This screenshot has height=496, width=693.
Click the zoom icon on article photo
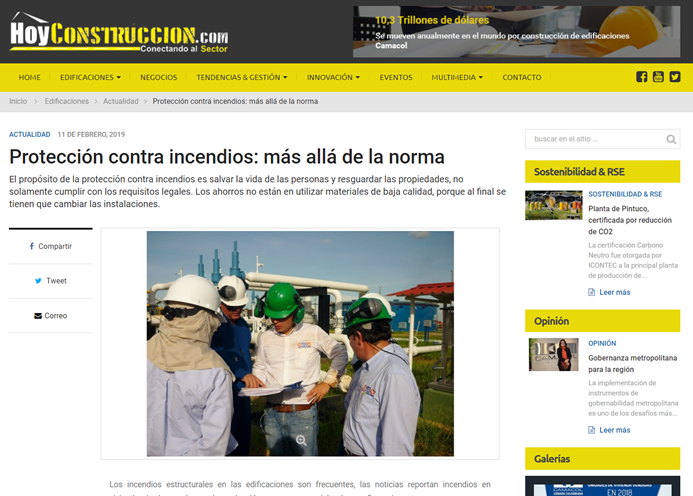[300, 440]
